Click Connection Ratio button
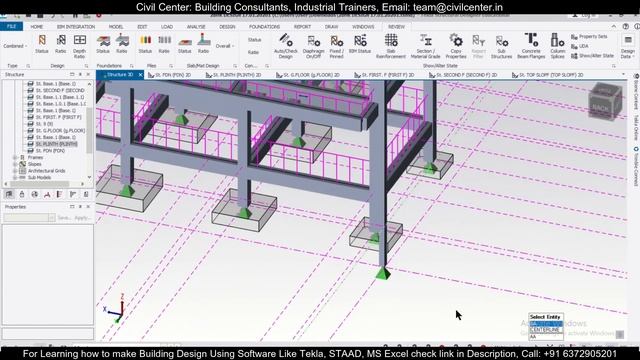The height and width of the screenshot is (360, 640). point(253,52)
